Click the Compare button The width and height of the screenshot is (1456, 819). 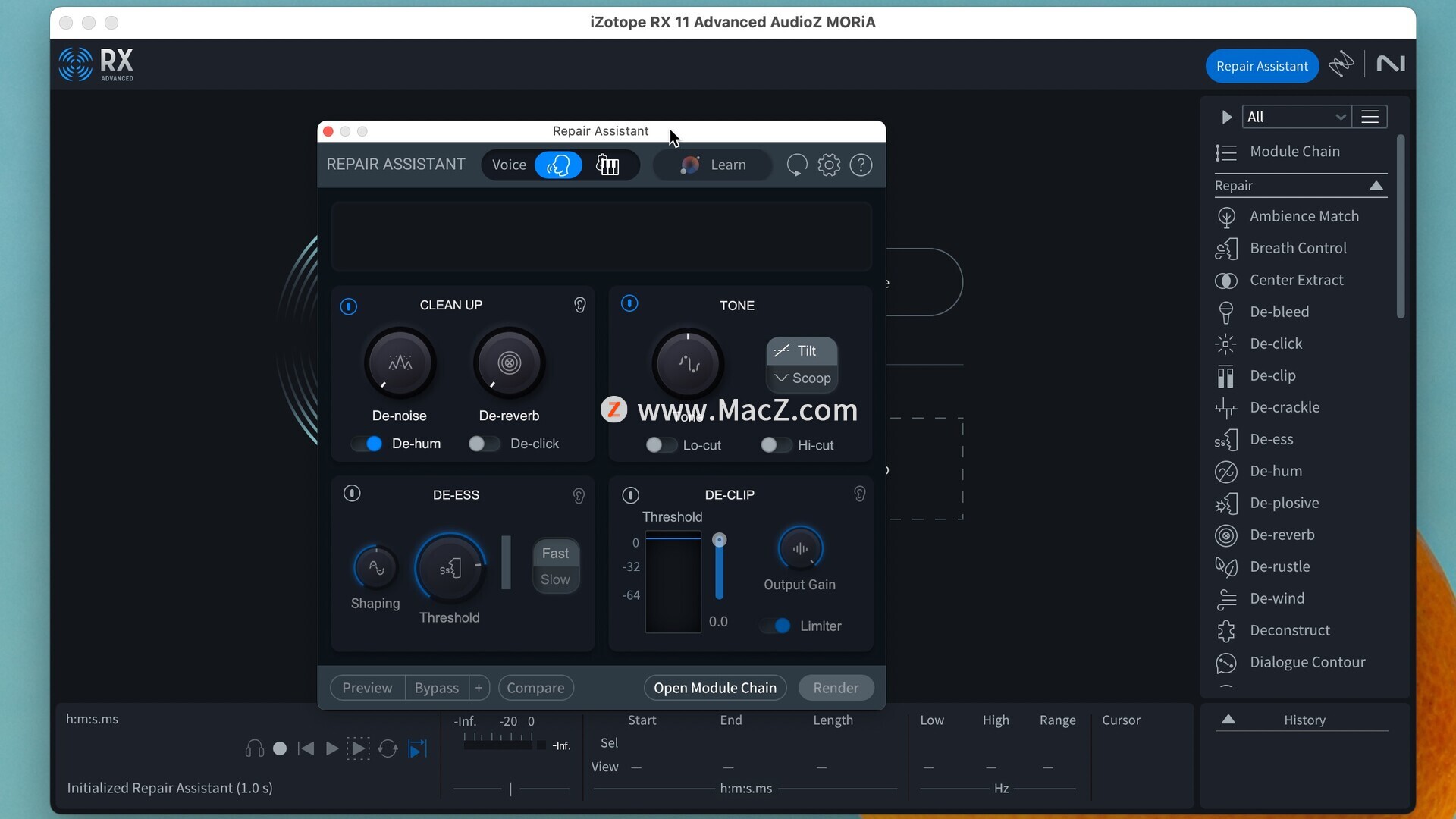535,688
